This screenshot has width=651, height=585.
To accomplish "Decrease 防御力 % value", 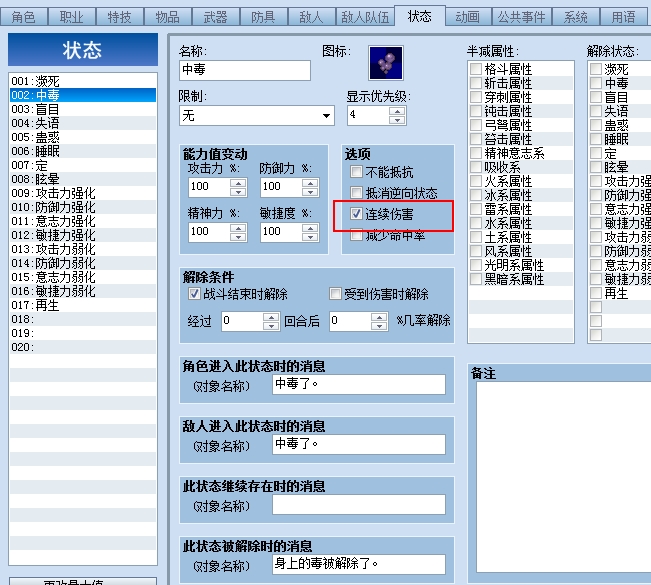I will click(x=311, y=192).
